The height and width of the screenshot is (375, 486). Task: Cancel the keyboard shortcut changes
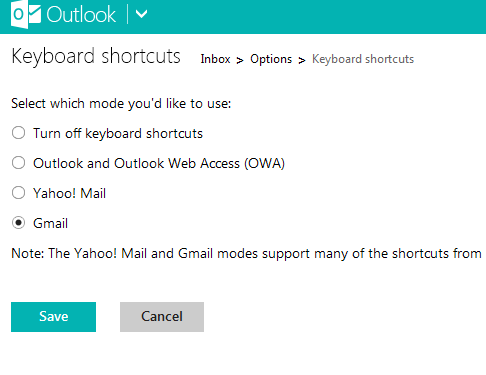click(x=162, y=317)
